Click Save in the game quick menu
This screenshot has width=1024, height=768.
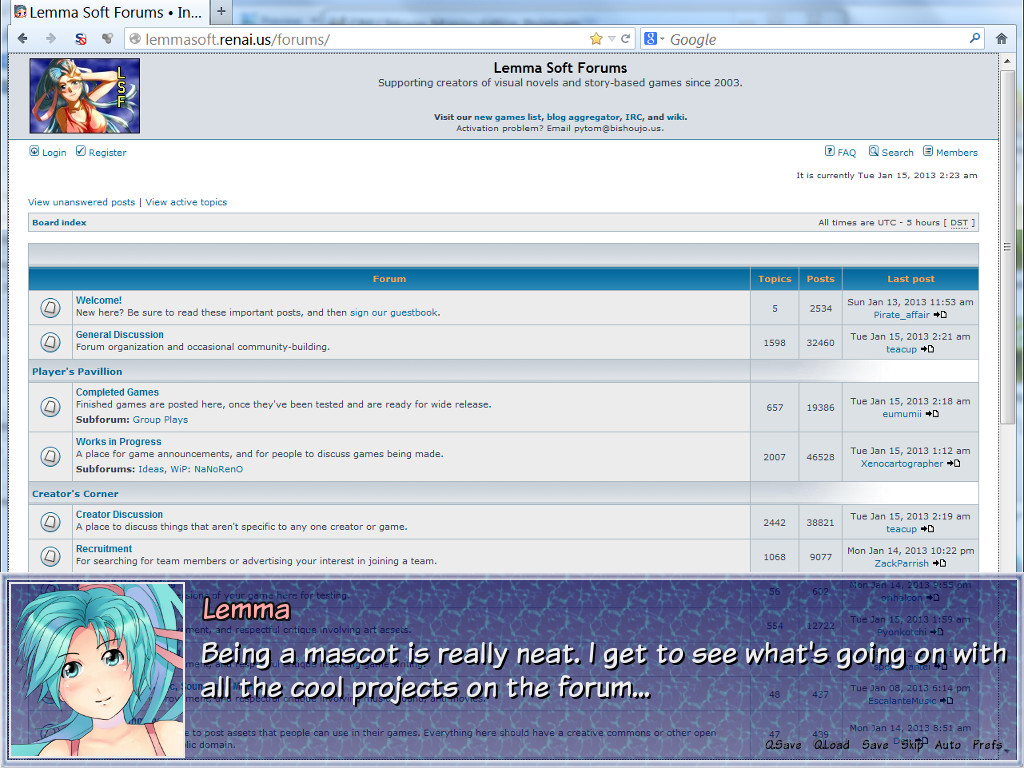point(875,744)
